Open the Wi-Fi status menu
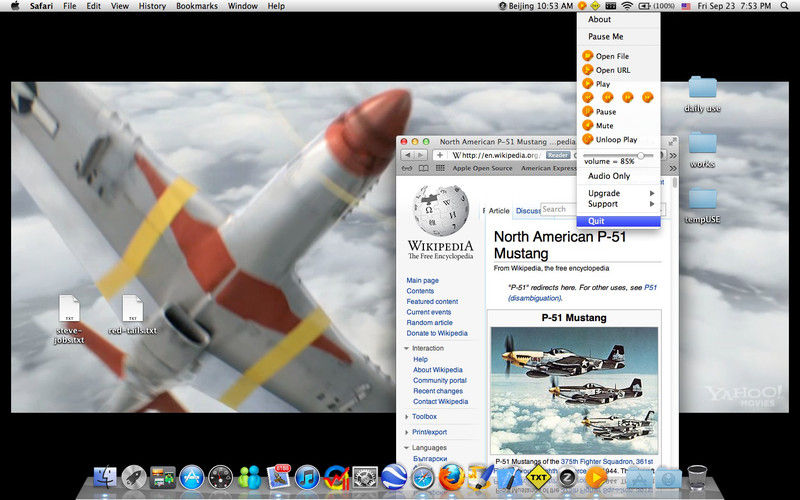 click(627, 6)
